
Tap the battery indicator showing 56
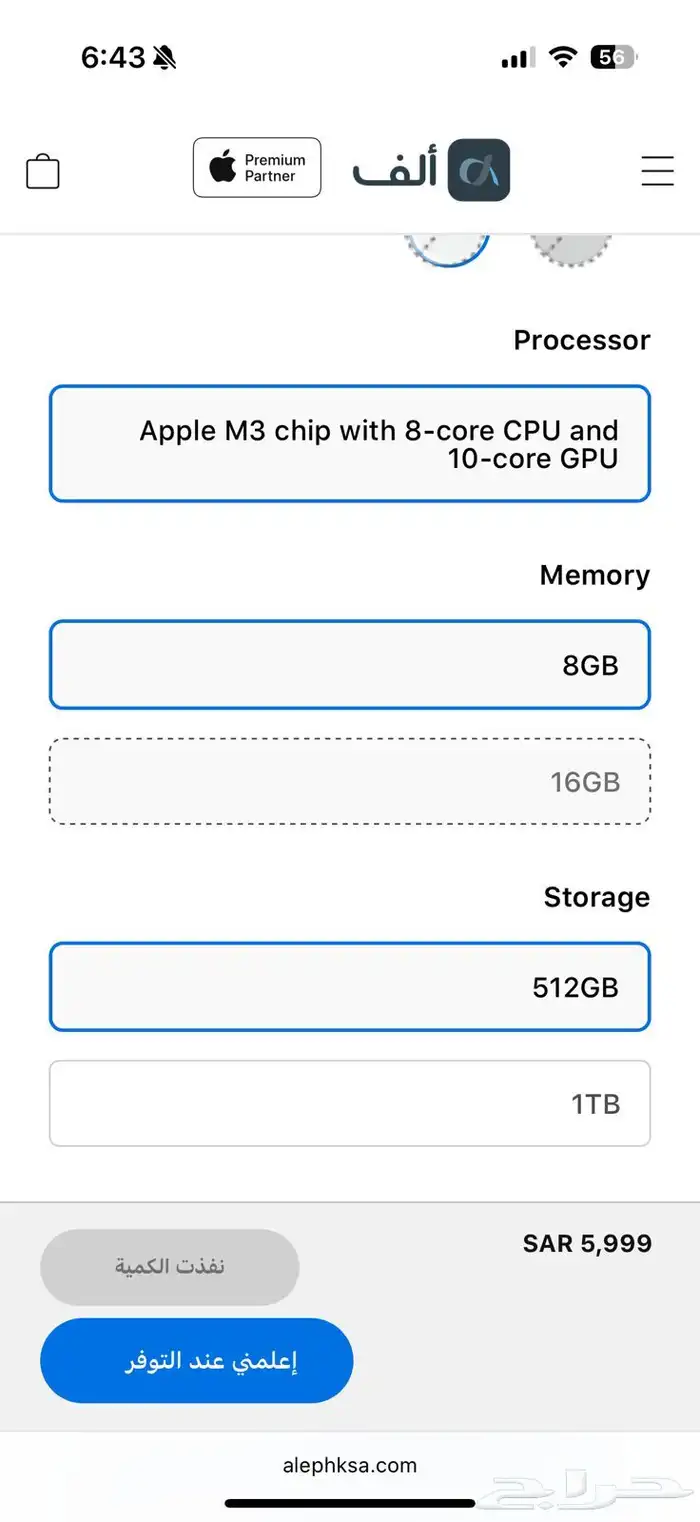click(x=613, y=58)
